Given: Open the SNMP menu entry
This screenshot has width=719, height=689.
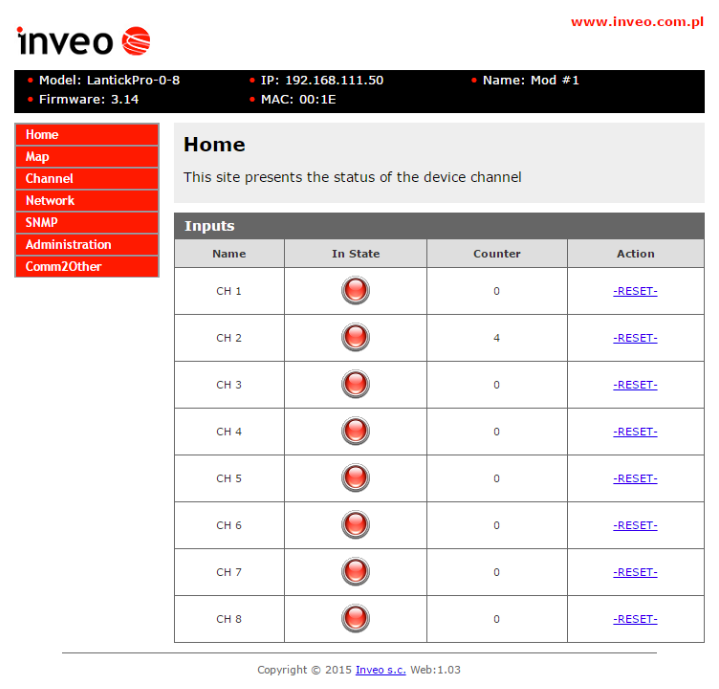Looking at the screenshot, I should [87, 223].
